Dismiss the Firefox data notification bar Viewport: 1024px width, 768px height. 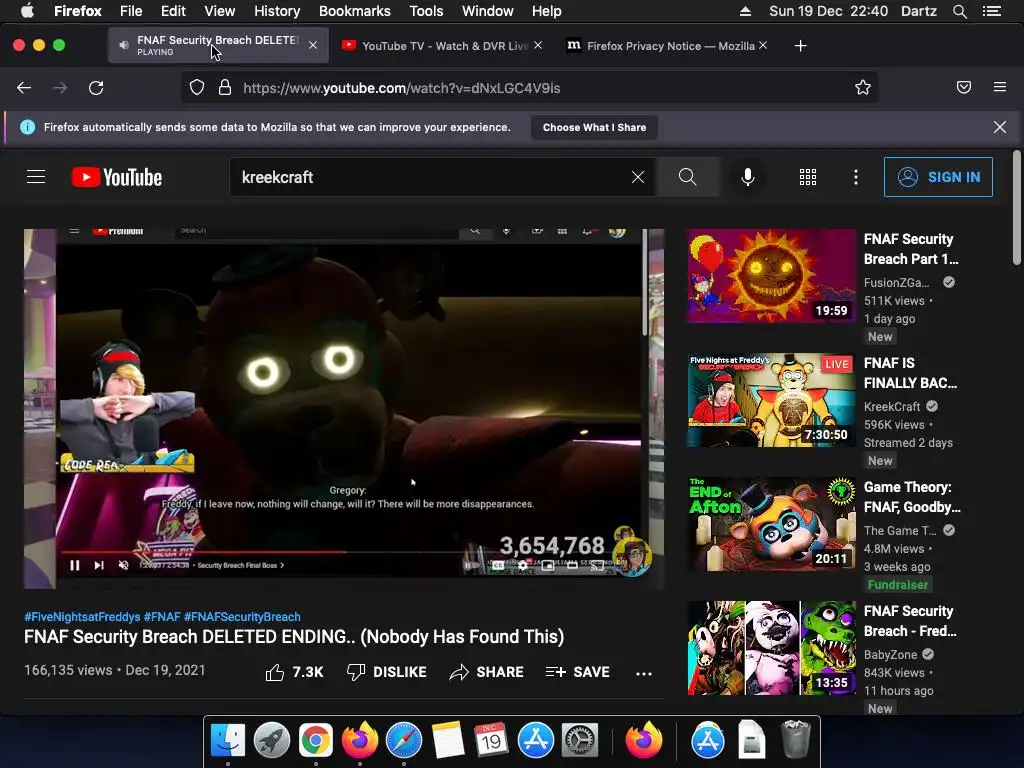point(1000,127)
